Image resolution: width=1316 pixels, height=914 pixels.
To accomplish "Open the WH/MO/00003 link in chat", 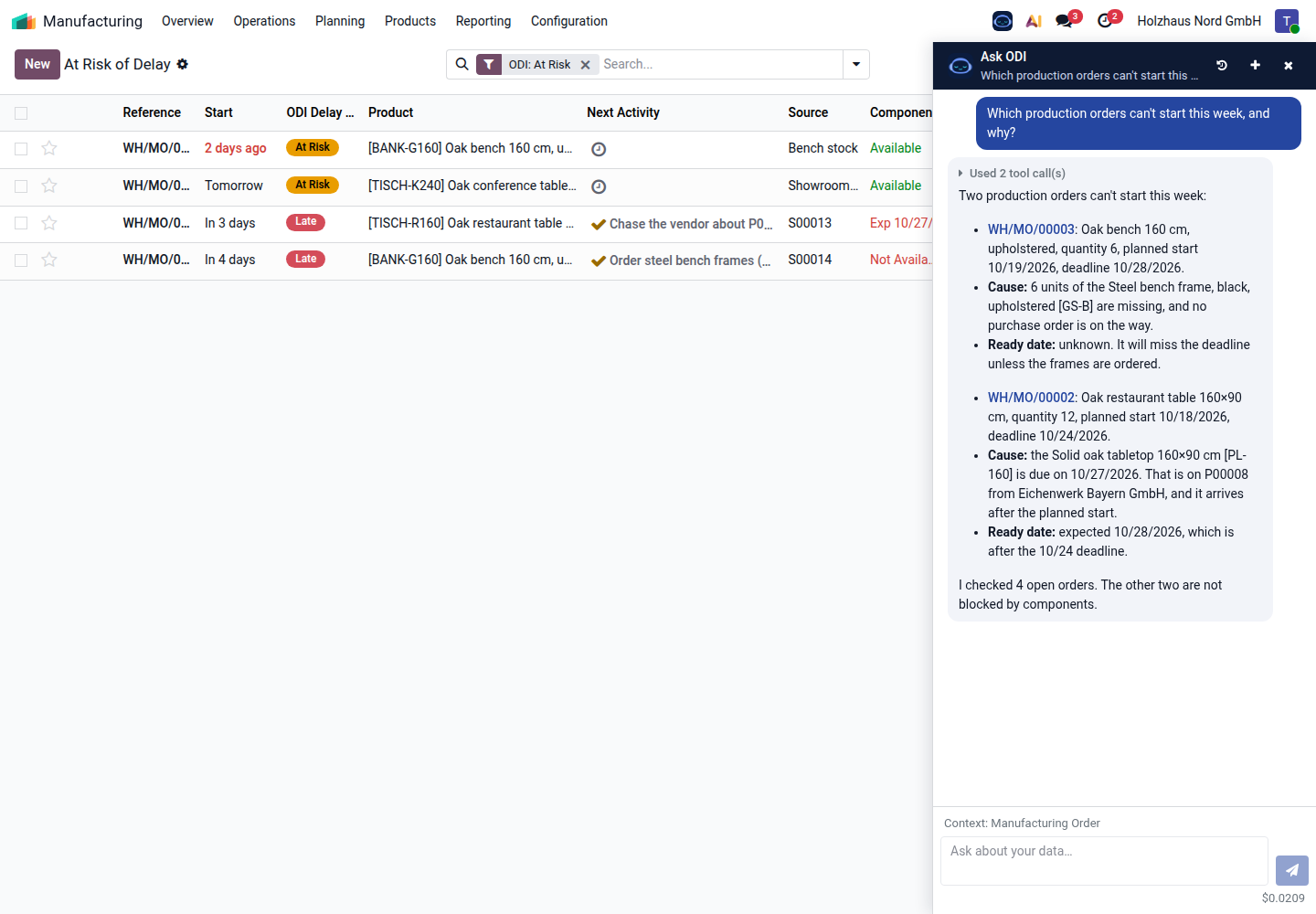I will click(x=1031, y=229).
